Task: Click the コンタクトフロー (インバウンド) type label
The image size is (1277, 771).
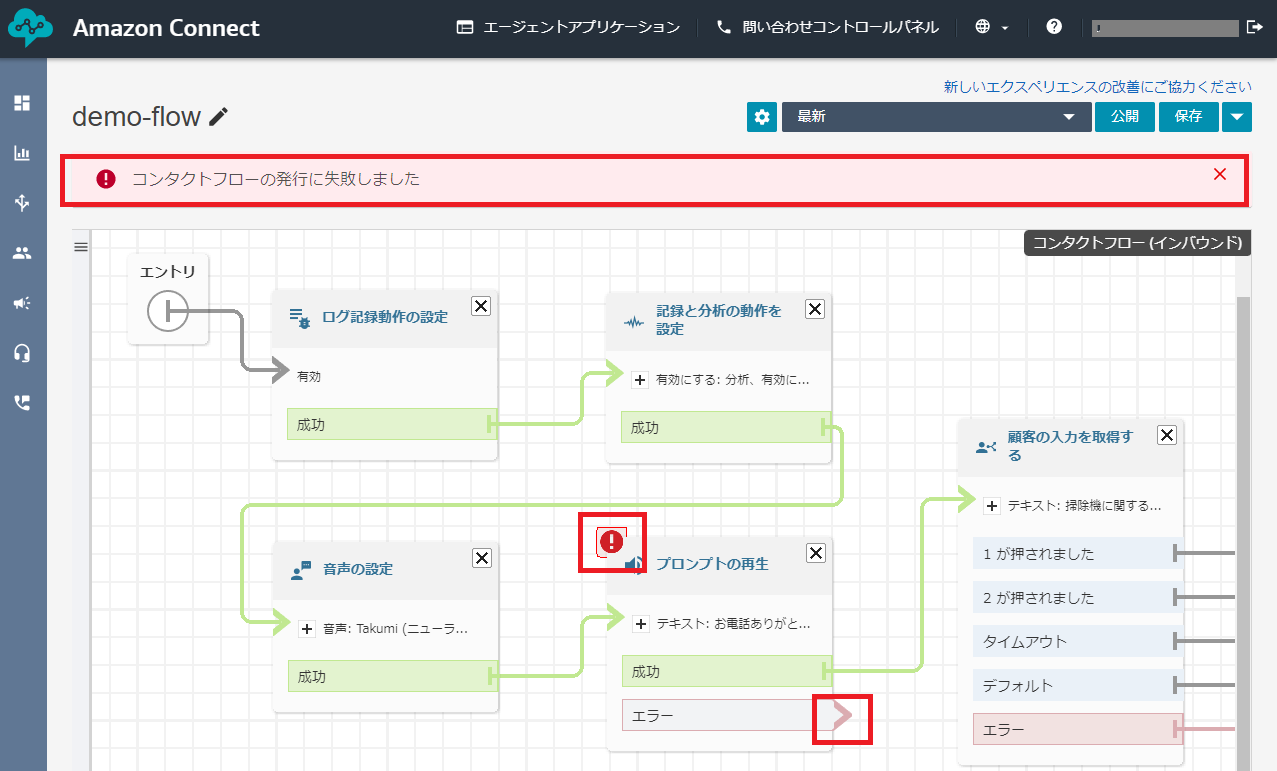Action: [1137, 243]
